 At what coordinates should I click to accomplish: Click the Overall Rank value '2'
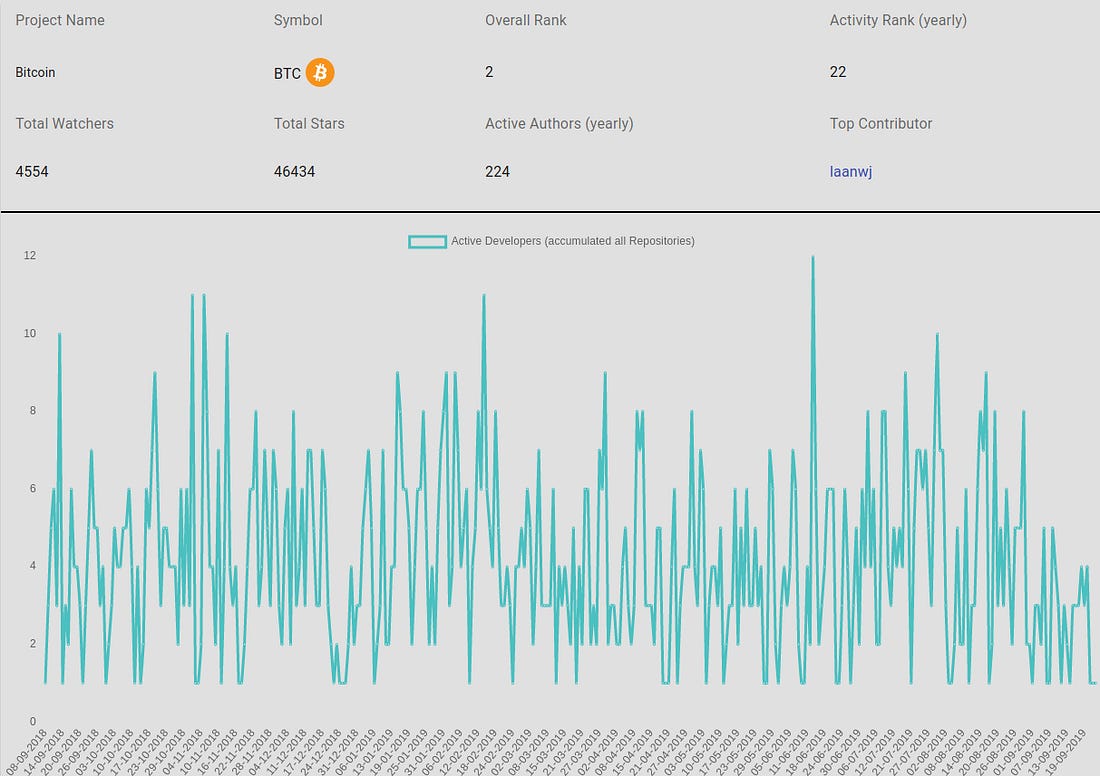489,72
